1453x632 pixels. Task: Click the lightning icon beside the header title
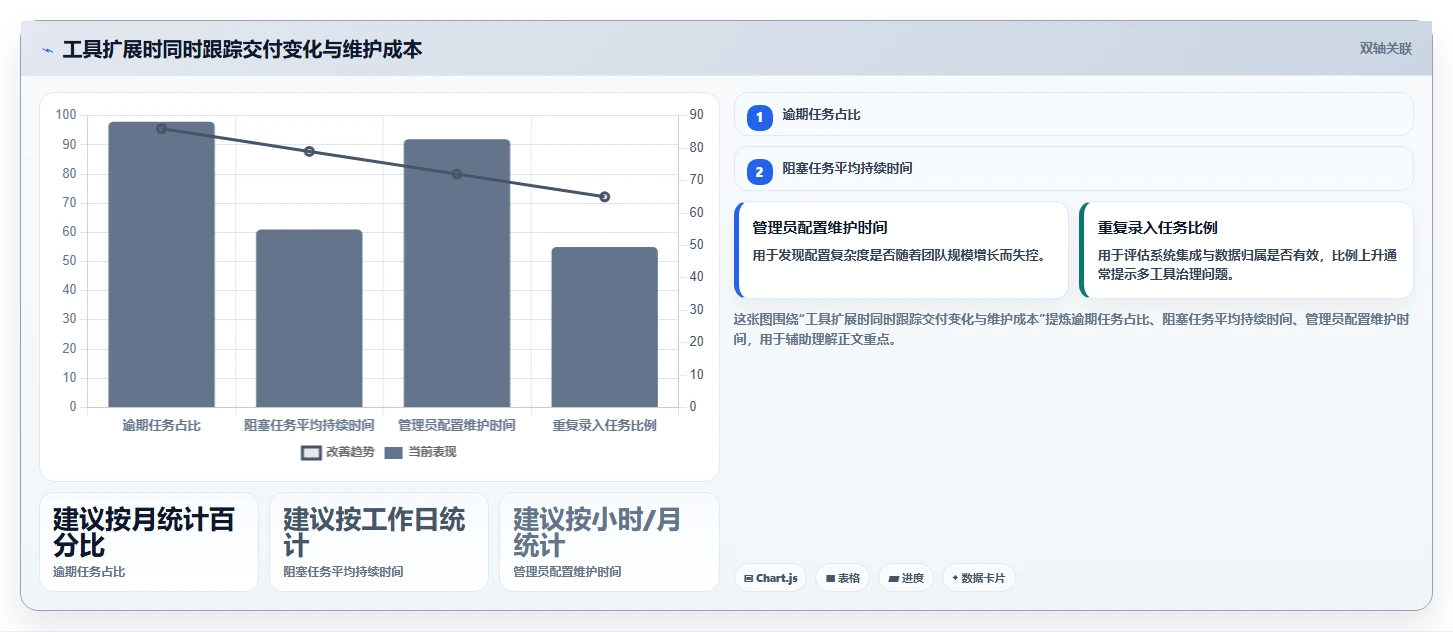coord(48,49)
